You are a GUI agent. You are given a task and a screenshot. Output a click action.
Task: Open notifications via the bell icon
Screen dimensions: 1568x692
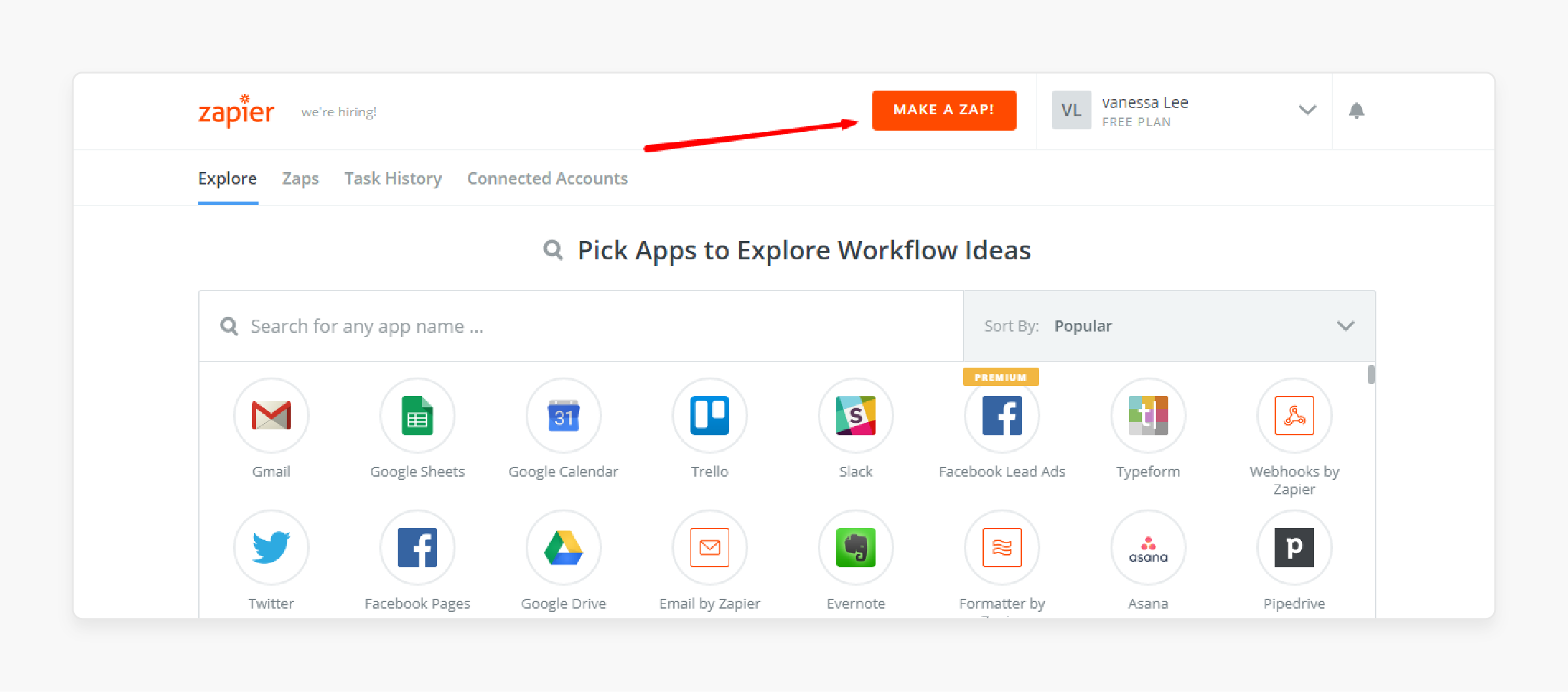tap(1357, 110)
